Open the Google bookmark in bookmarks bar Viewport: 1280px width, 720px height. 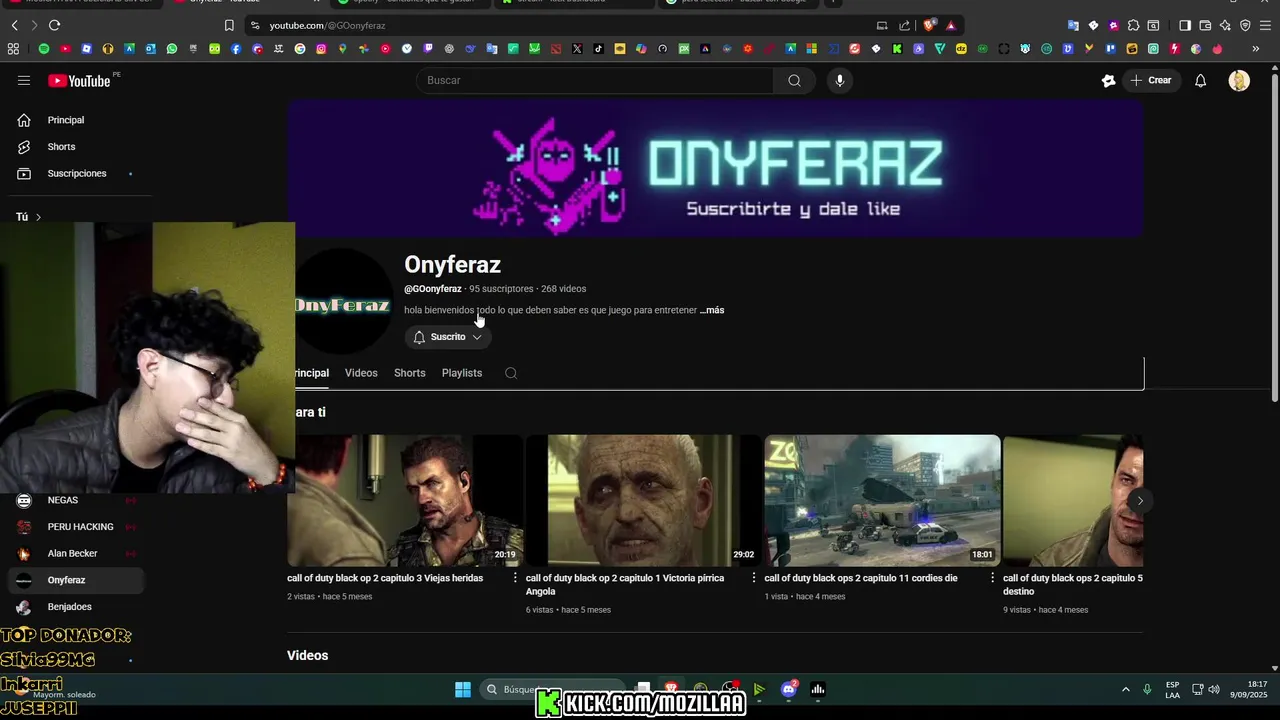point(300,48)
